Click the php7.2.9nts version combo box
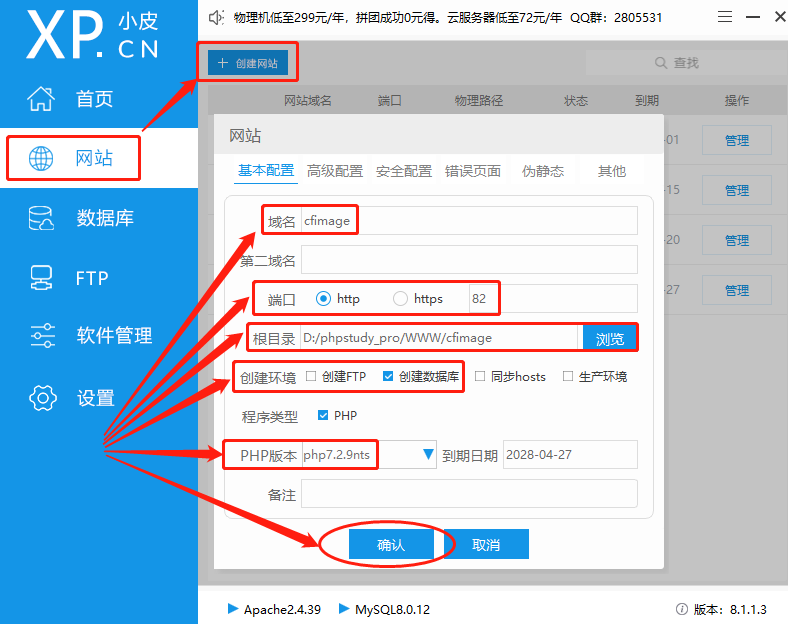788x624 pixels. [369, 455]
